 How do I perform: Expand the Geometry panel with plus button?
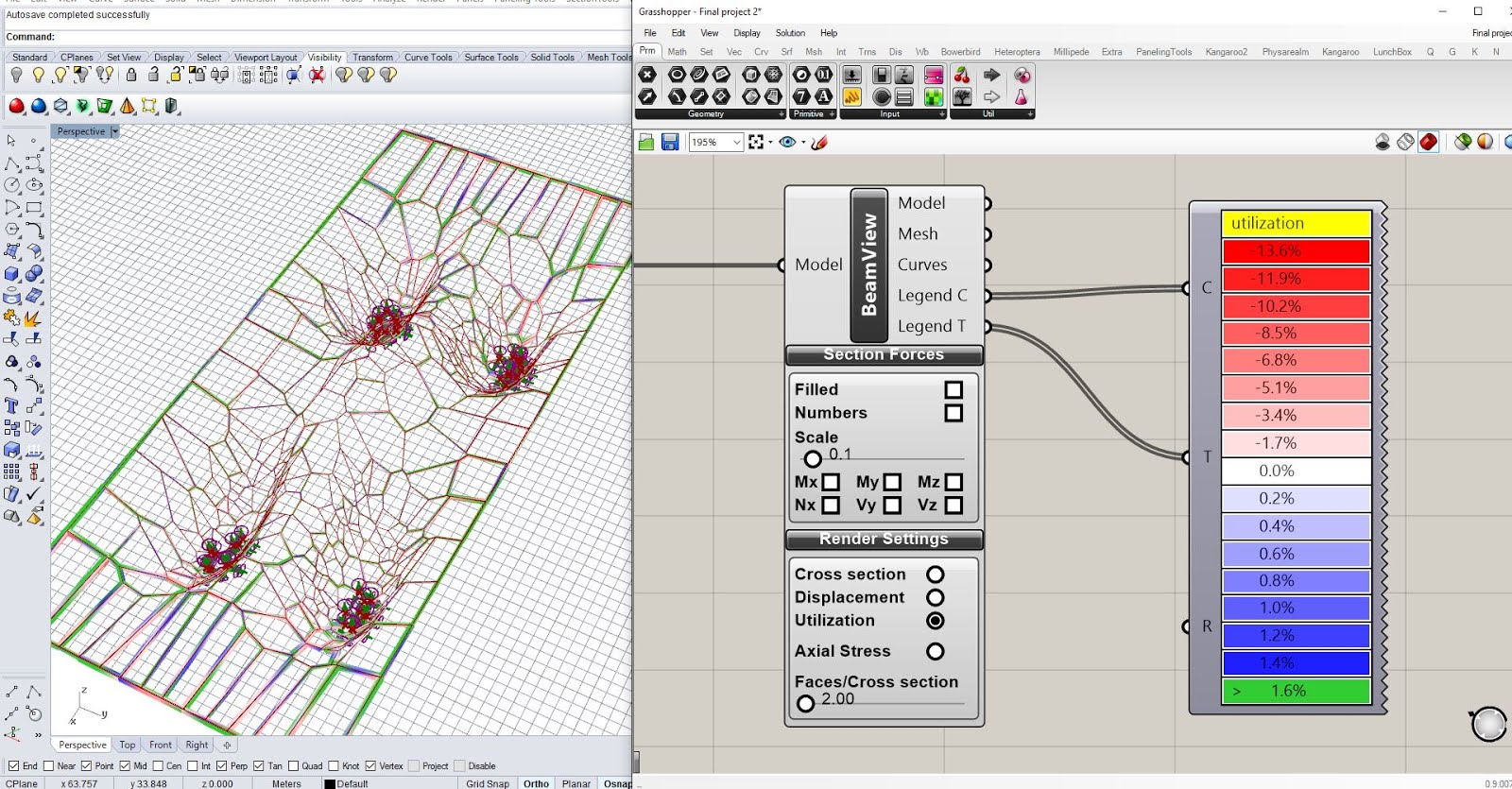click(x=781, y=114)
